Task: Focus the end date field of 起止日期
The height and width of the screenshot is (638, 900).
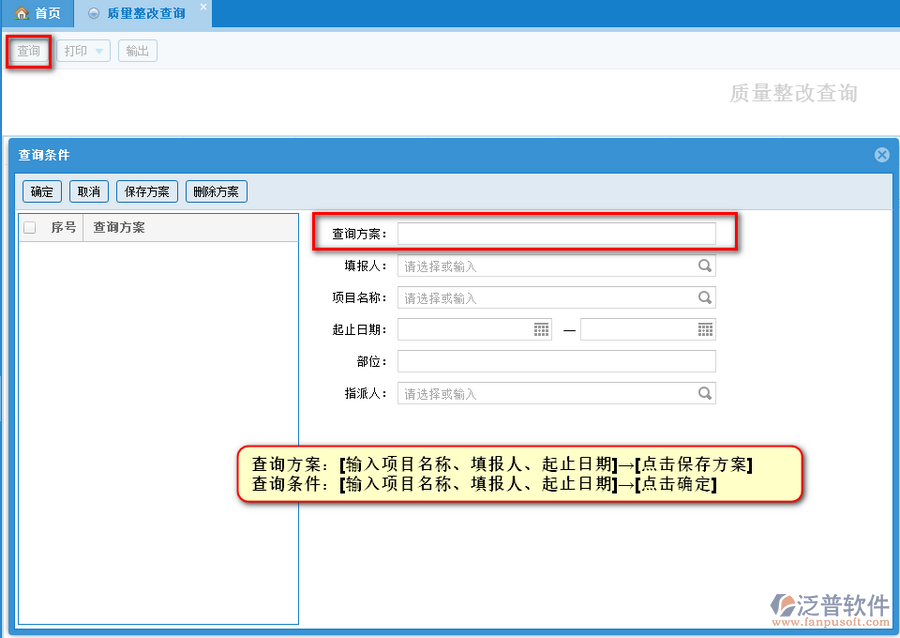Action: (x=648, y=329)
